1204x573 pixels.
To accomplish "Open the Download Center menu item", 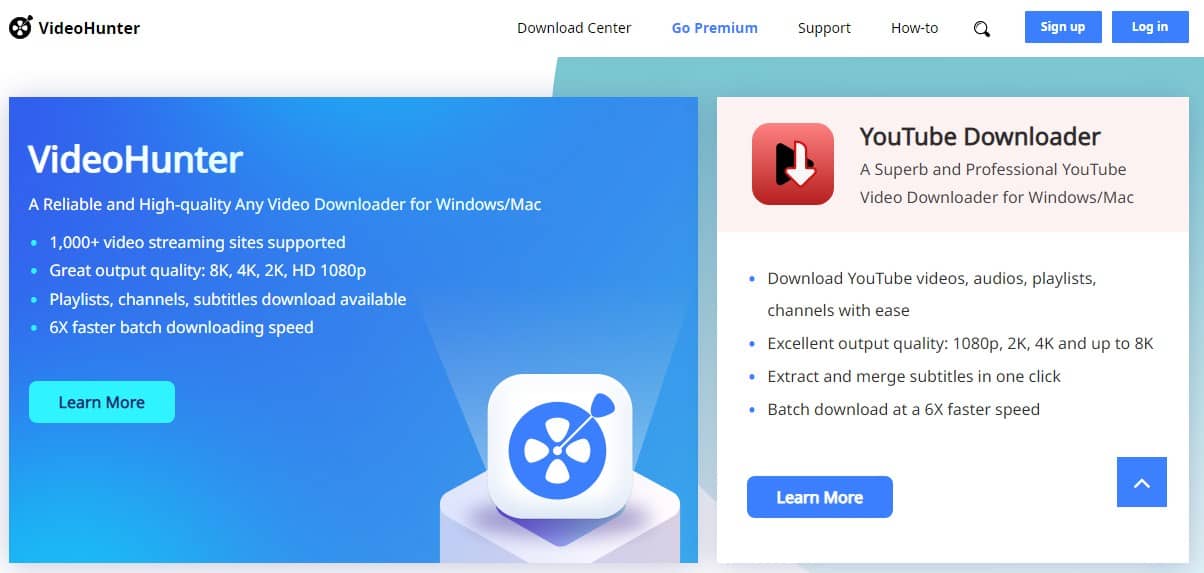I will pos(574,28).
